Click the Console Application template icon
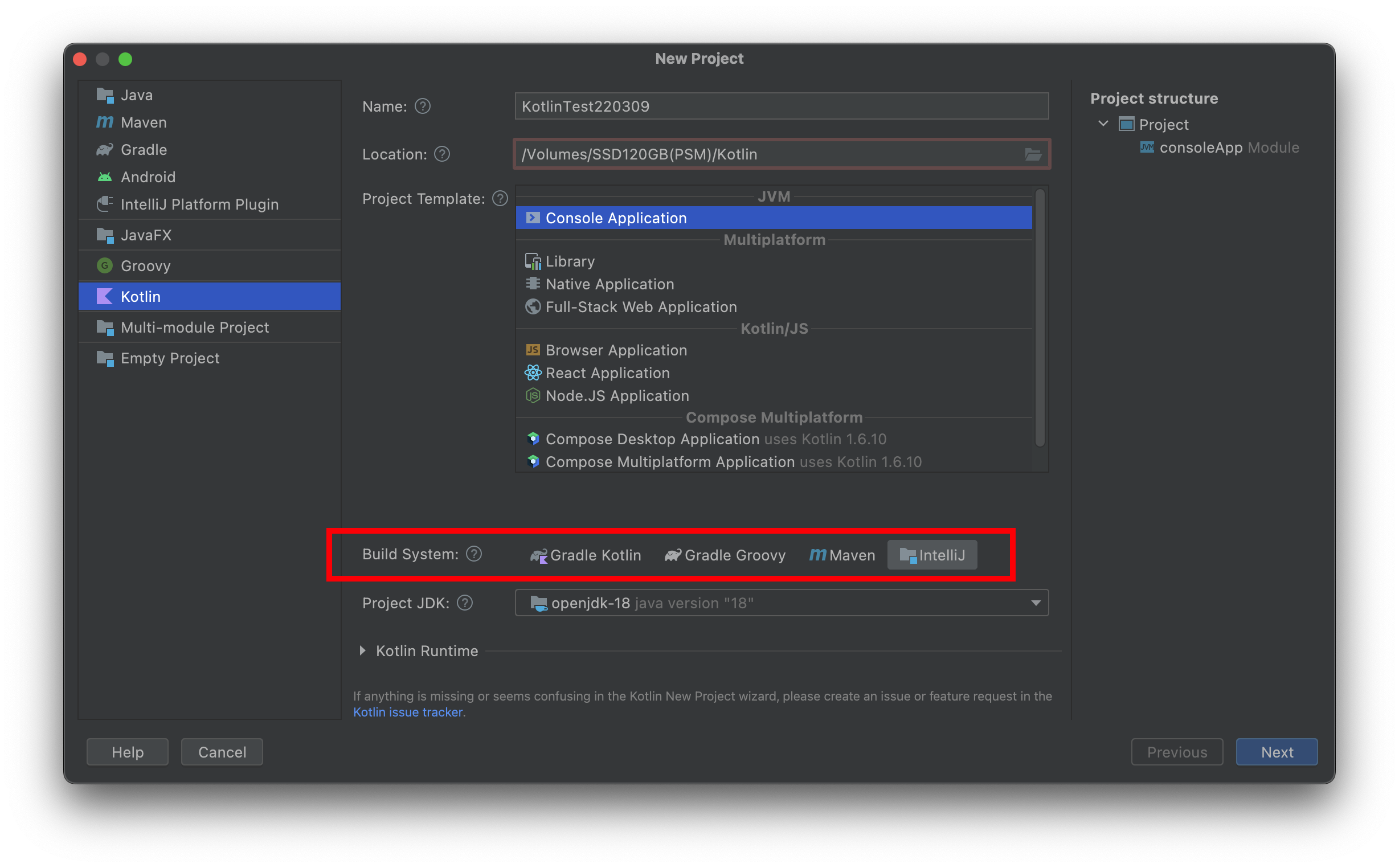 [x=533, y=218]
